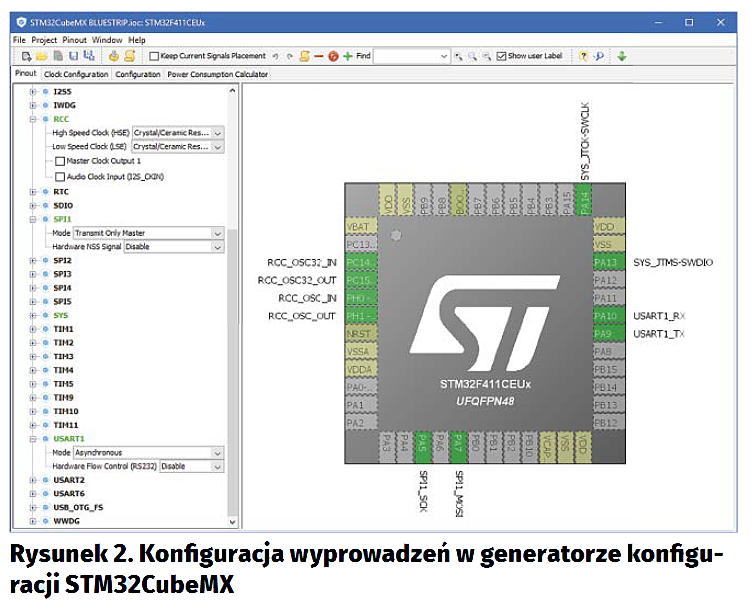Click the New Project toolbar icon
Viewport: 751px width, 605px height.
click(x=26, y=56)
